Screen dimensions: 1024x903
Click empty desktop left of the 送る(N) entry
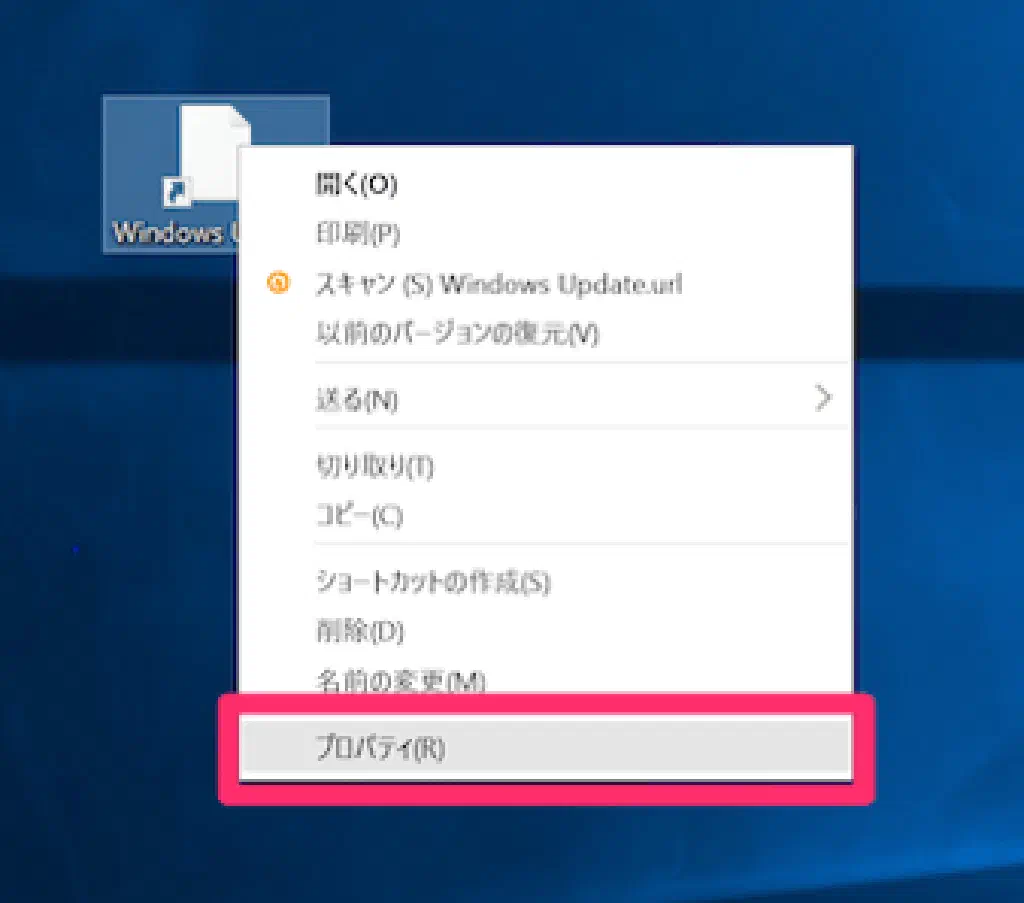point(120,400)
